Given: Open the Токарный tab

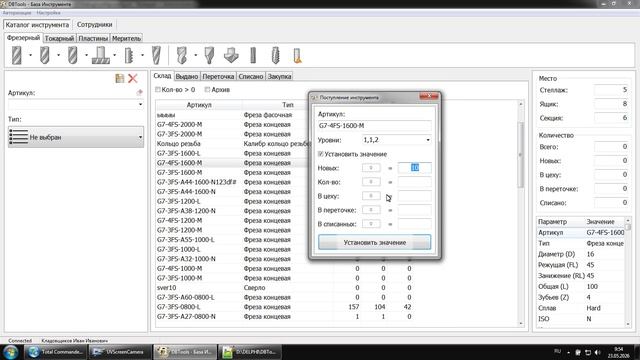Looking at the screenshot, I should click(x=59, y=38).
